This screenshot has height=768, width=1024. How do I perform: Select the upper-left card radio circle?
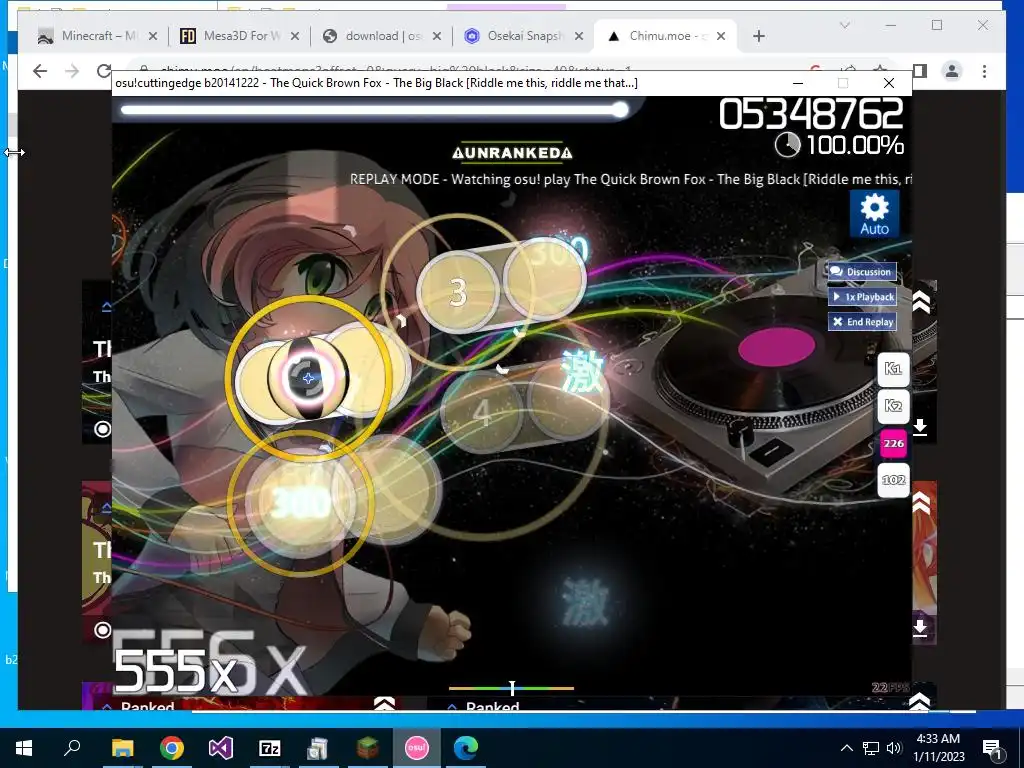click(103, 429)
